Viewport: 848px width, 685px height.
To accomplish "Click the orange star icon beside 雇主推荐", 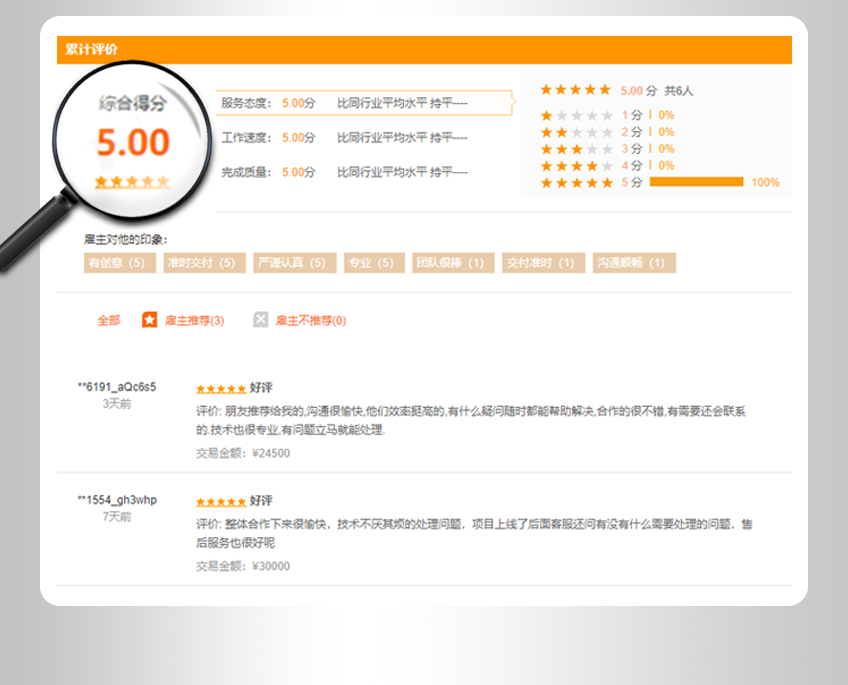I will 149,320.
